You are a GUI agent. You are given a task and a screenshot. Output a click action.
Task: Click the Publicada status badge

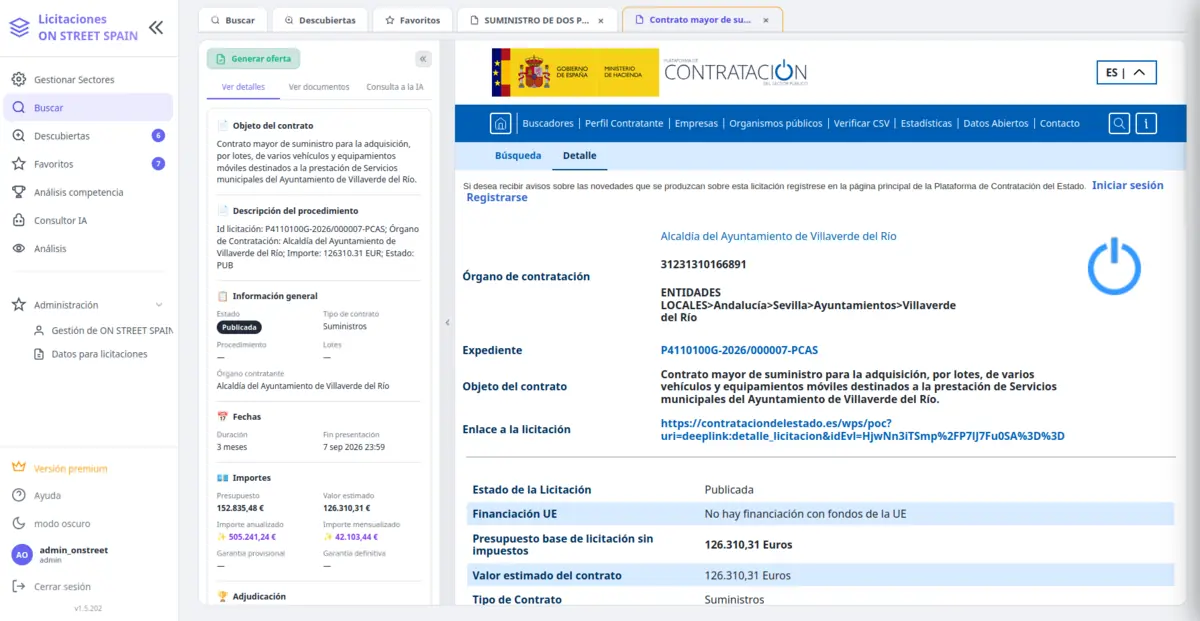(x=239, y=327)
